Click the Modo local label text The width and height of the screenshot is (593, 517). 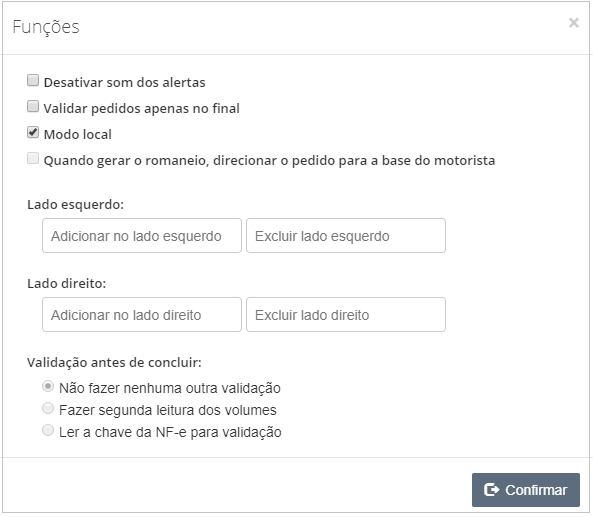click(78, 135)
